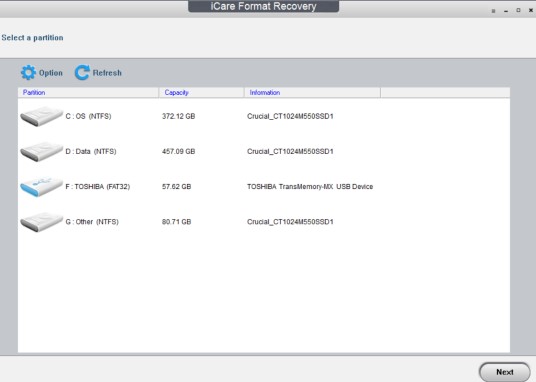Select the 'G : Other (NTFS)' partition row
The height and width of the screenshot is (382, 536).
coord(264,222)
